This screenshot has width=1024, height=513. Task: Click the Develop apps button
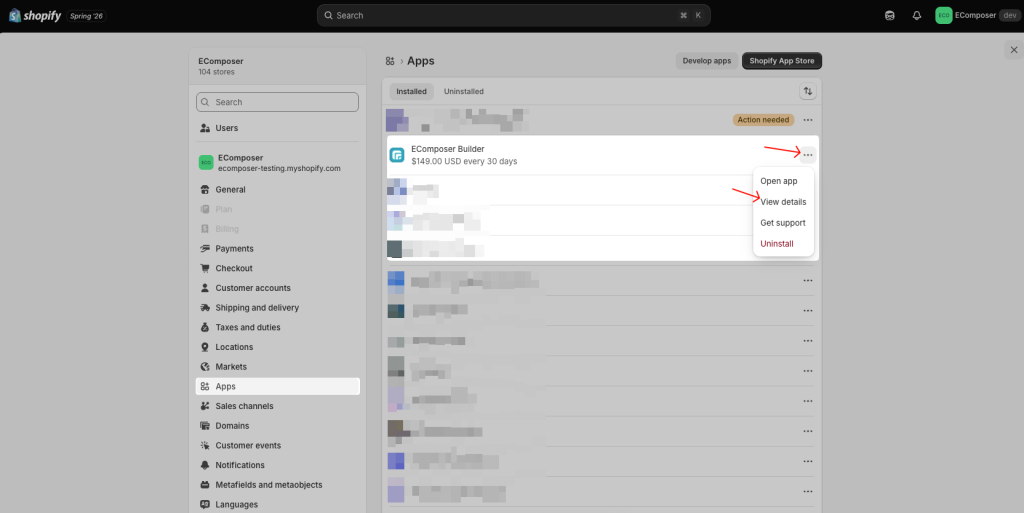point(707,61)
